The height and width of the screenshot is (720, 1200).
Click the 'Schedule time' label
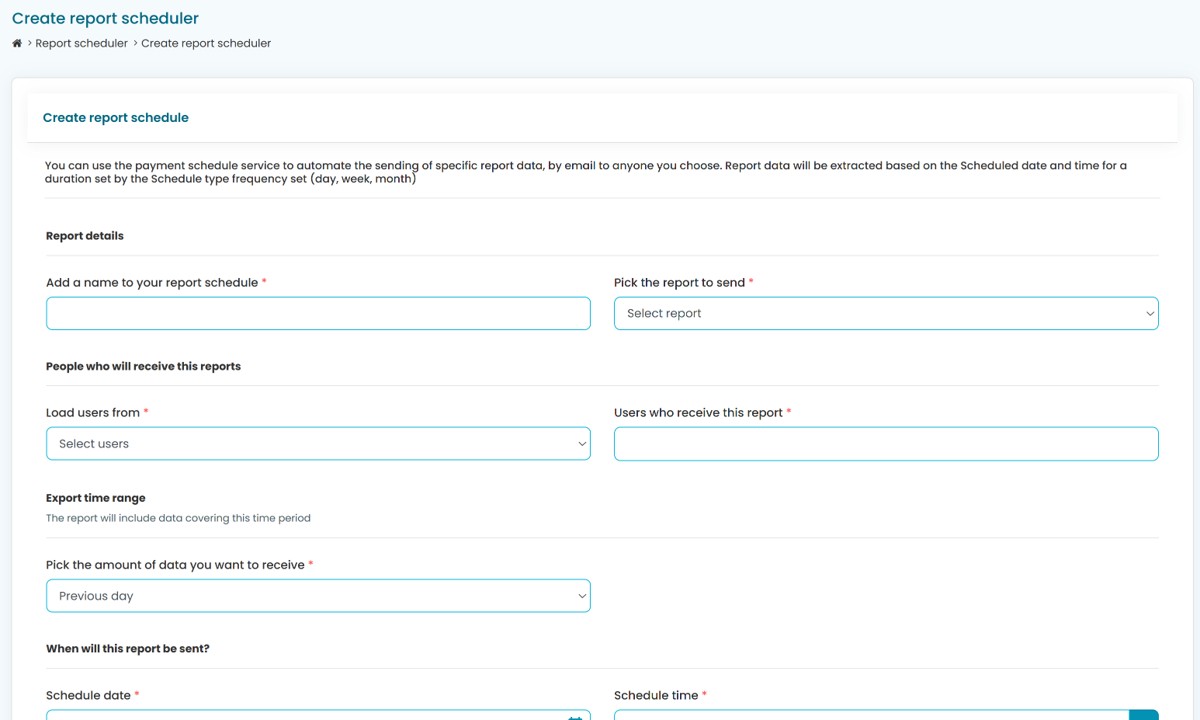click(656, 695)
